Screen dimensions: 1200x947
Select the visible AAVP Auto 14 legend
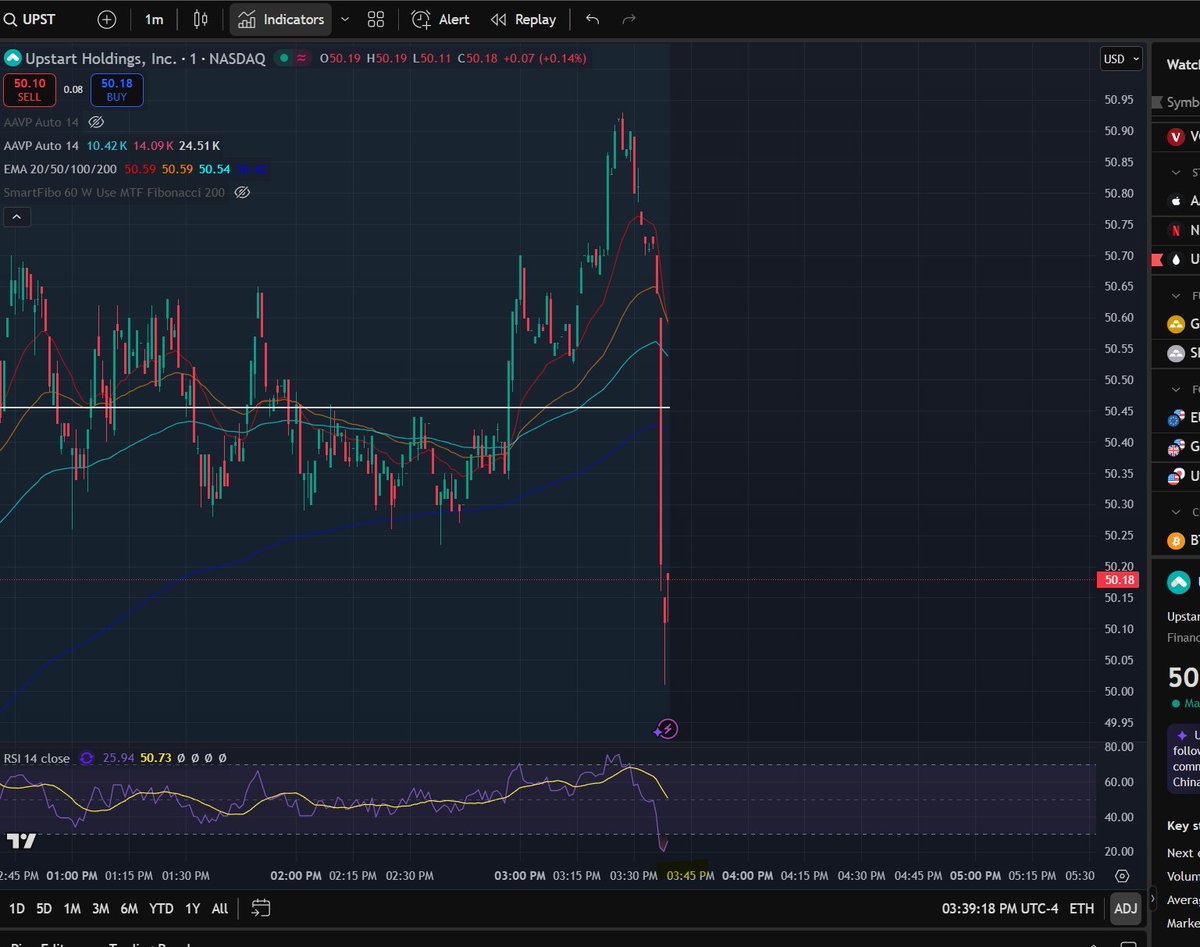[41, 145]
